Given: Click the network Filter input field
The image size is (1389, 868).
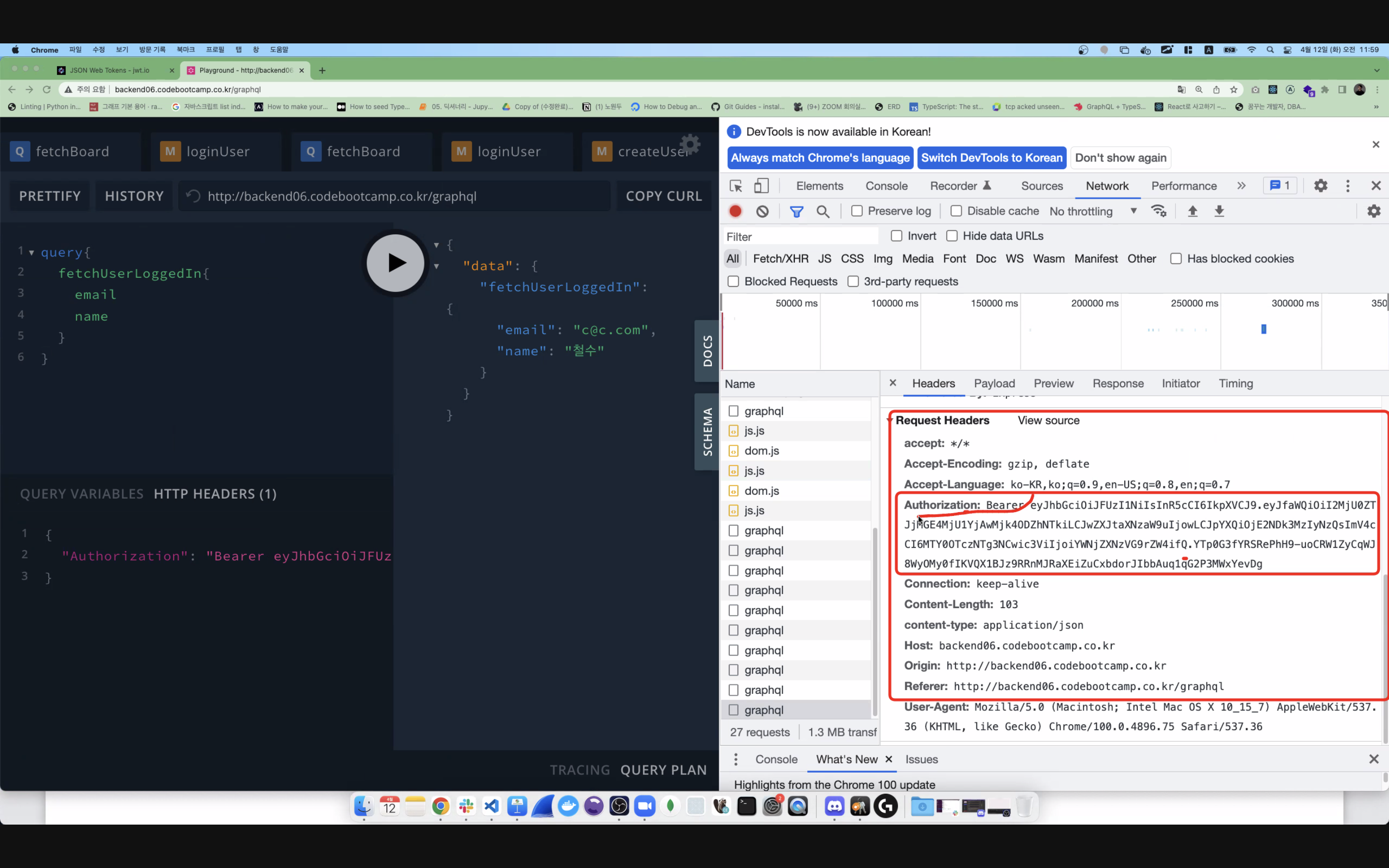Looking at the screenshot, I should click(800, 236).
